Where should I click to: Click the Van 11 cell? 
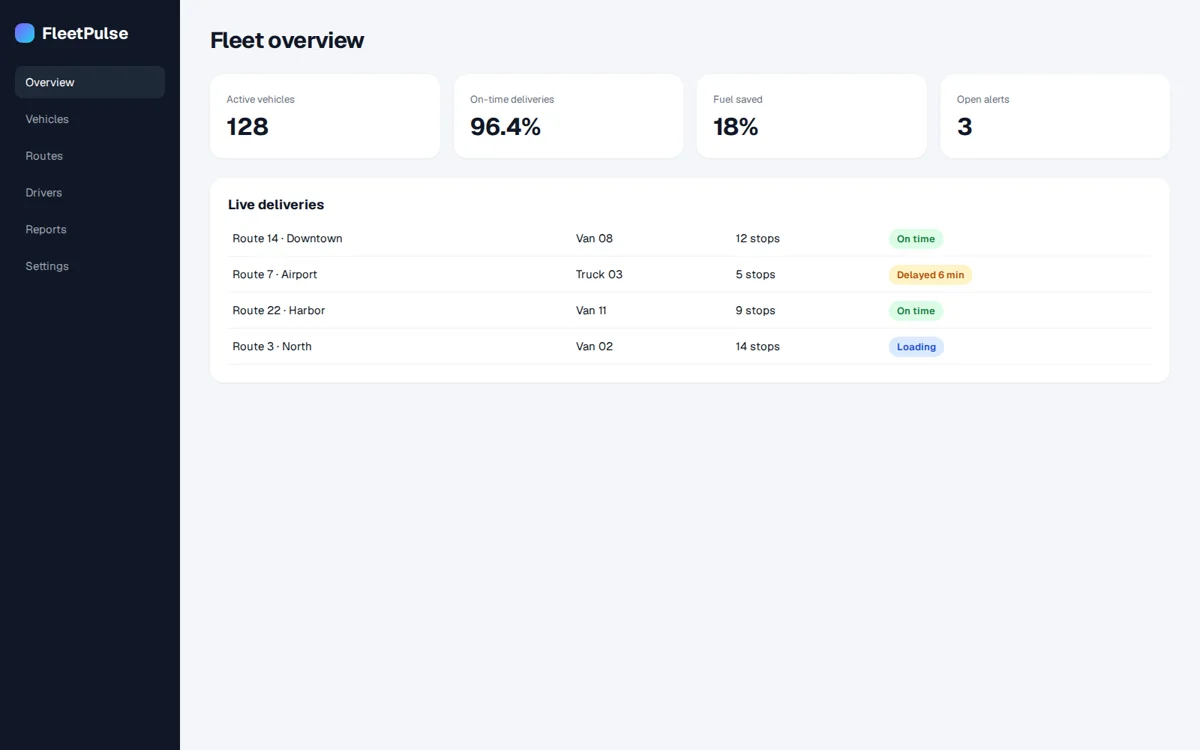click(591, 311)
